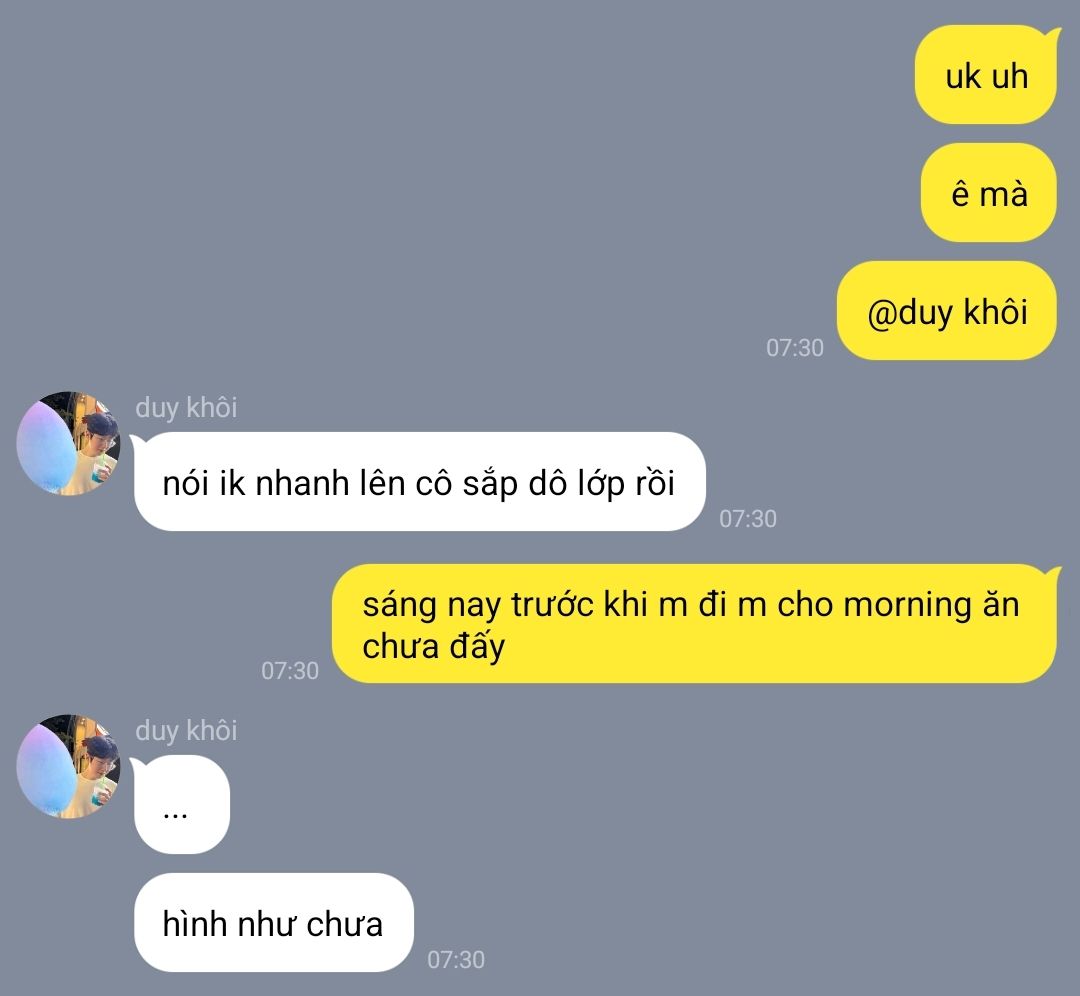Select the 'hình như chưa' message bubble
The height and width of the screenshot is (996, 1080).
point(273,923)
